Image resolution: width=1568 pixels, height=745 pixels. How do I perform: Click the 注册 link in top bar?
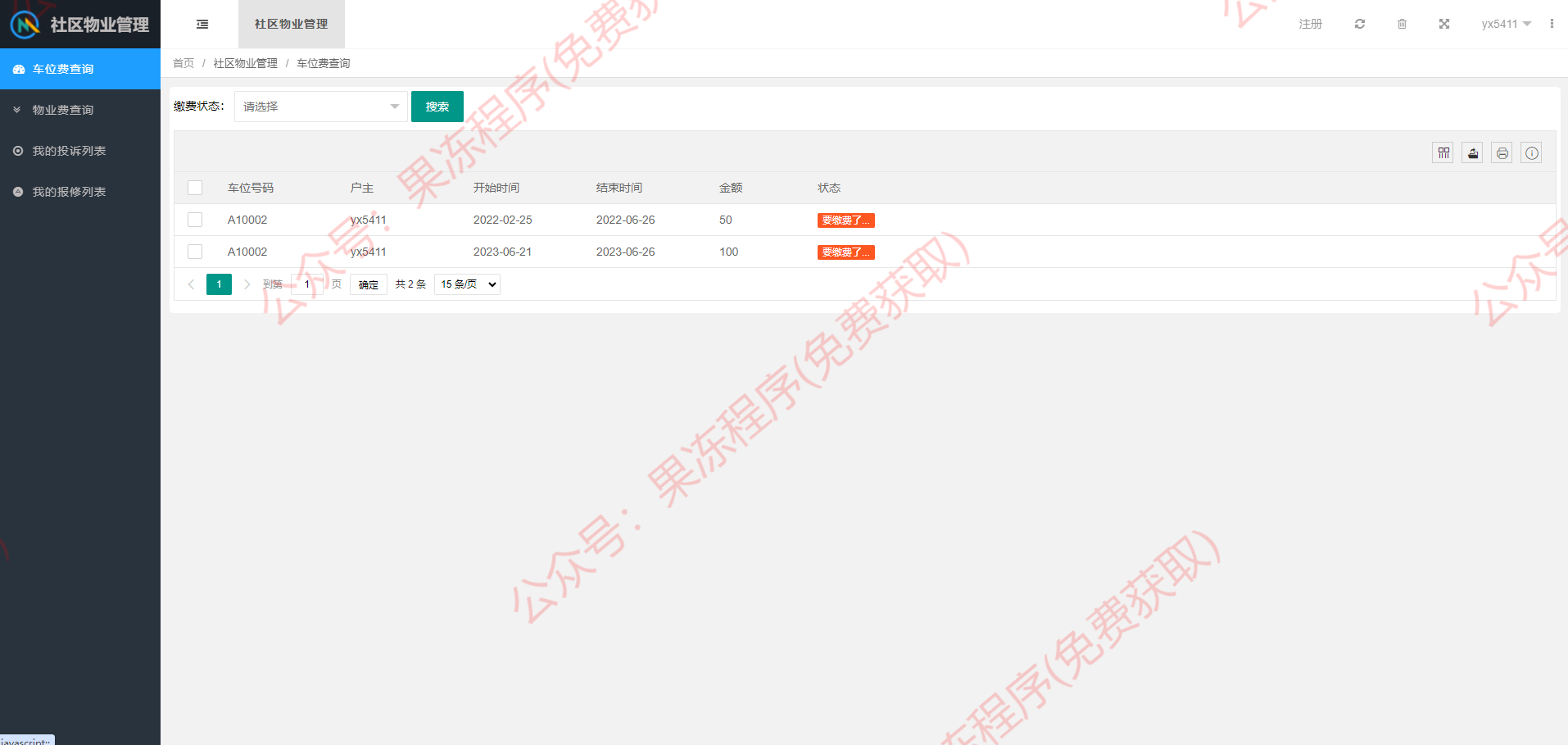(1311, 24)
